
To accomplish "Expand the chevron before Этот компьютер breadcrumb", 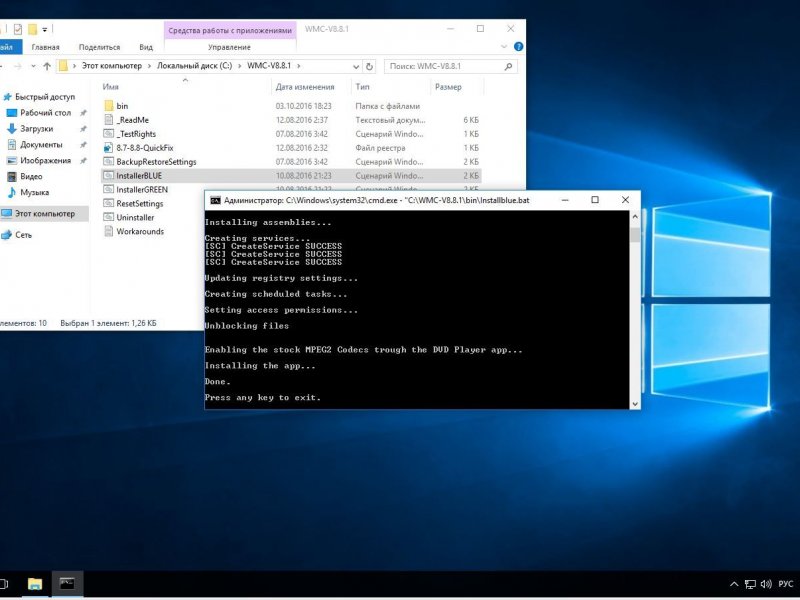I will [74, 66].
